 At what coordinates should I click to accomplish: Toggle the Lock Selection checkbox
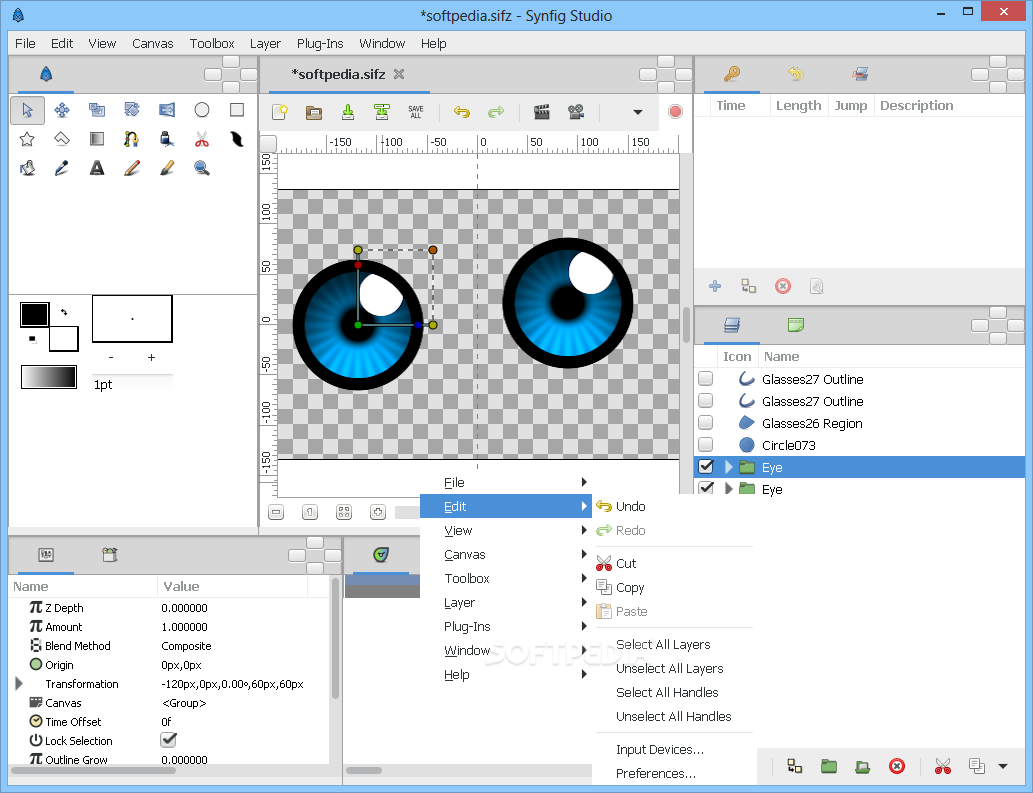(x=169, y=740)
